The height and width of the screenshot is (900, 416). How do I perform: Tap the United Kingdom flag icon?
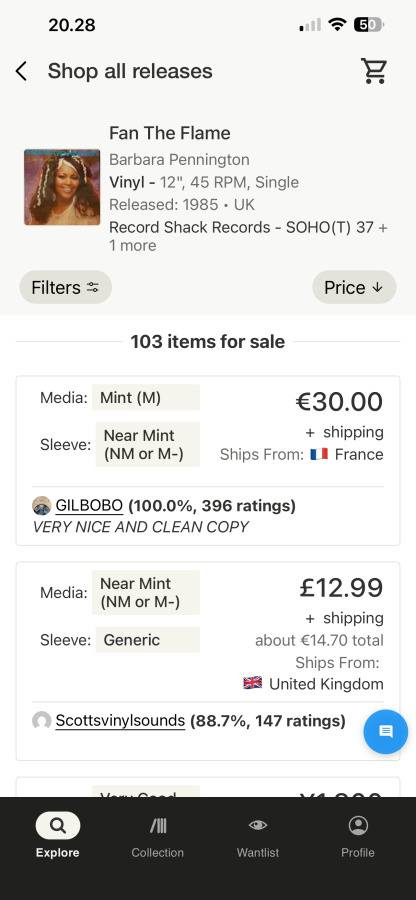252,683
